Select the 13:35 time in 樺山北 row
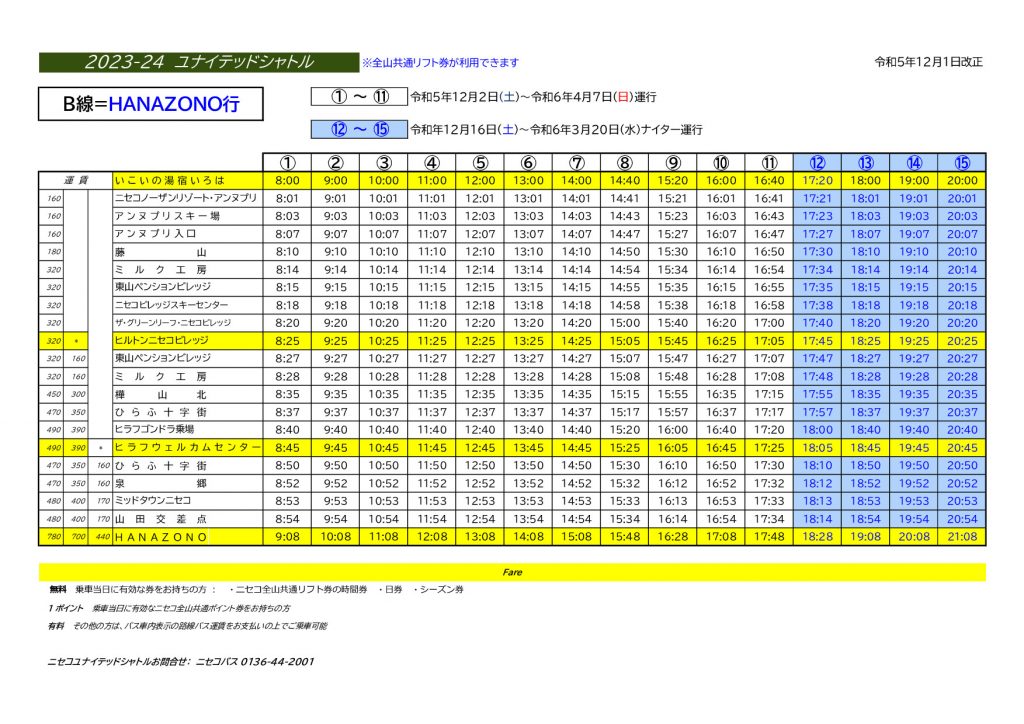The width and height of the screenshot is (1024, 724). click(x=528, y=394)
